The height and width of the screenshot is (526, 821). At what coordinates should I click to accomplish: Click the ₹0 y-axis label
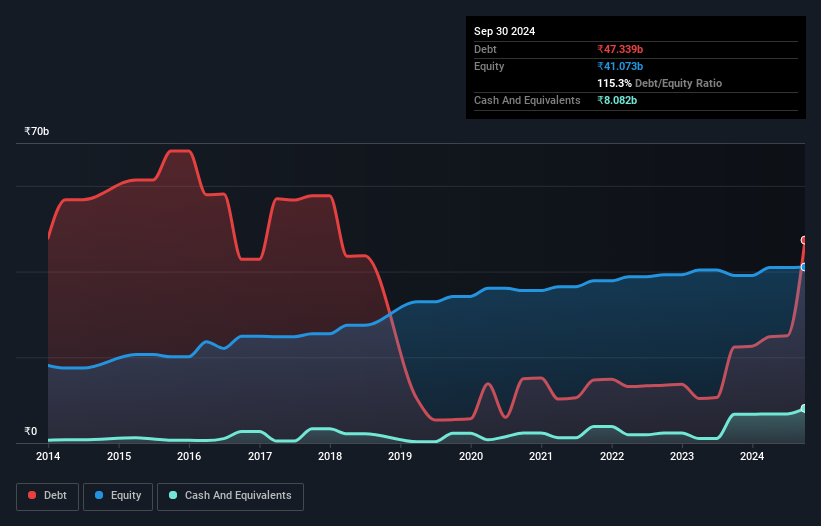pyautogui.click(x=31, y=431)
